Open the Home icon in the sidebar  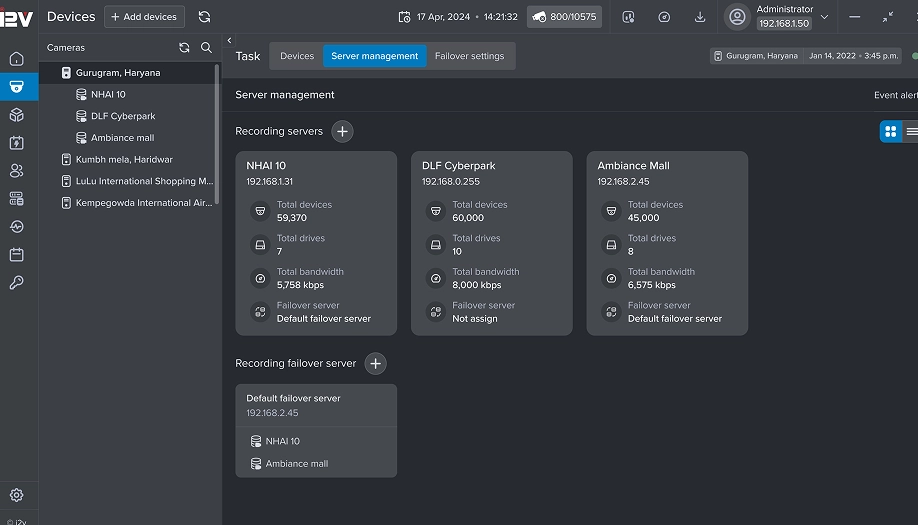pos(16,59)
